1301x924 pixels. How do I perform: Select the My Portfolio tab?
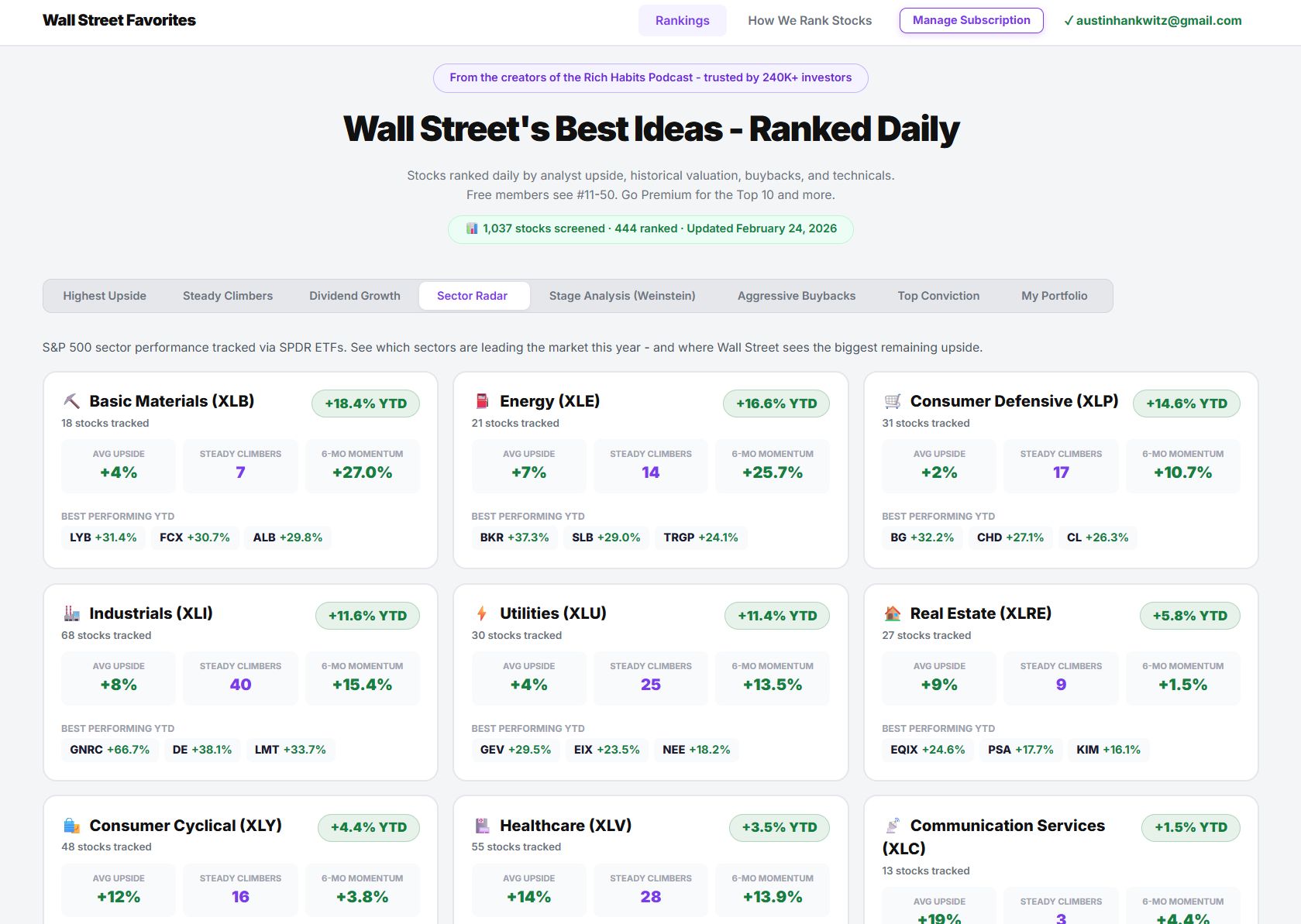(1054, 296)
